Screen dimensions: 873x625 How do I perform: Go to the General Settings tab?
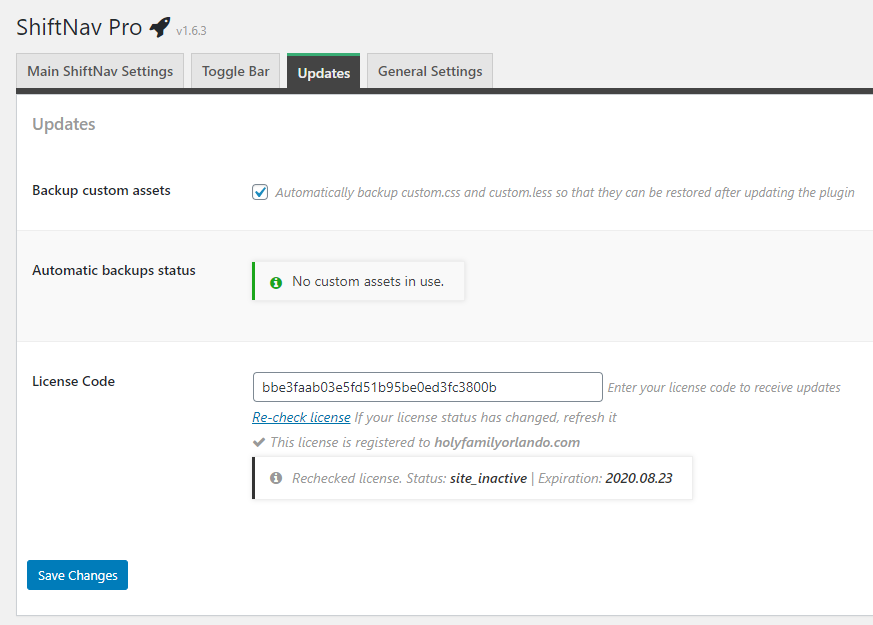(x=430, y=72)
